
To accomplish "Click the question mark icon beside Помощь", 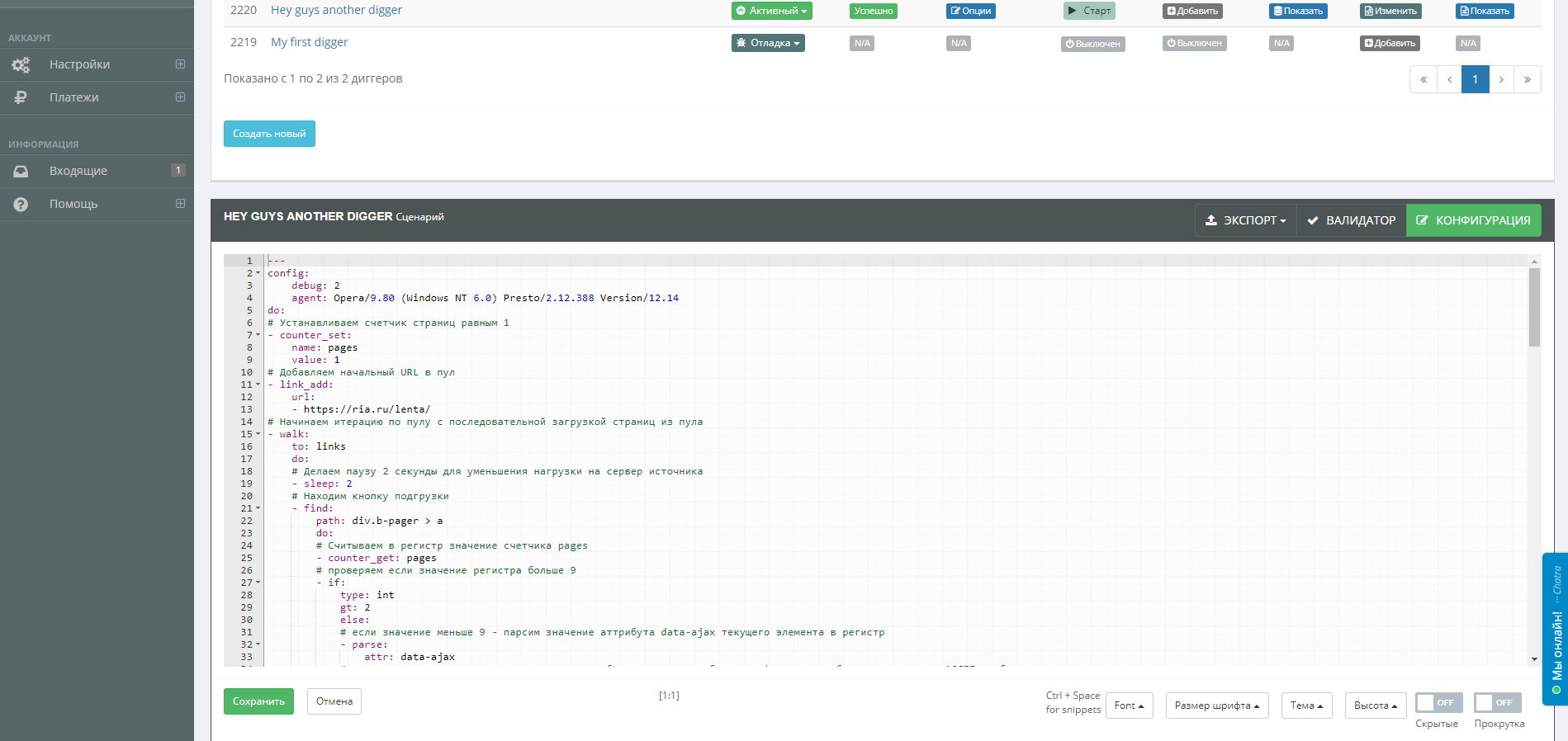I will 21,204.
